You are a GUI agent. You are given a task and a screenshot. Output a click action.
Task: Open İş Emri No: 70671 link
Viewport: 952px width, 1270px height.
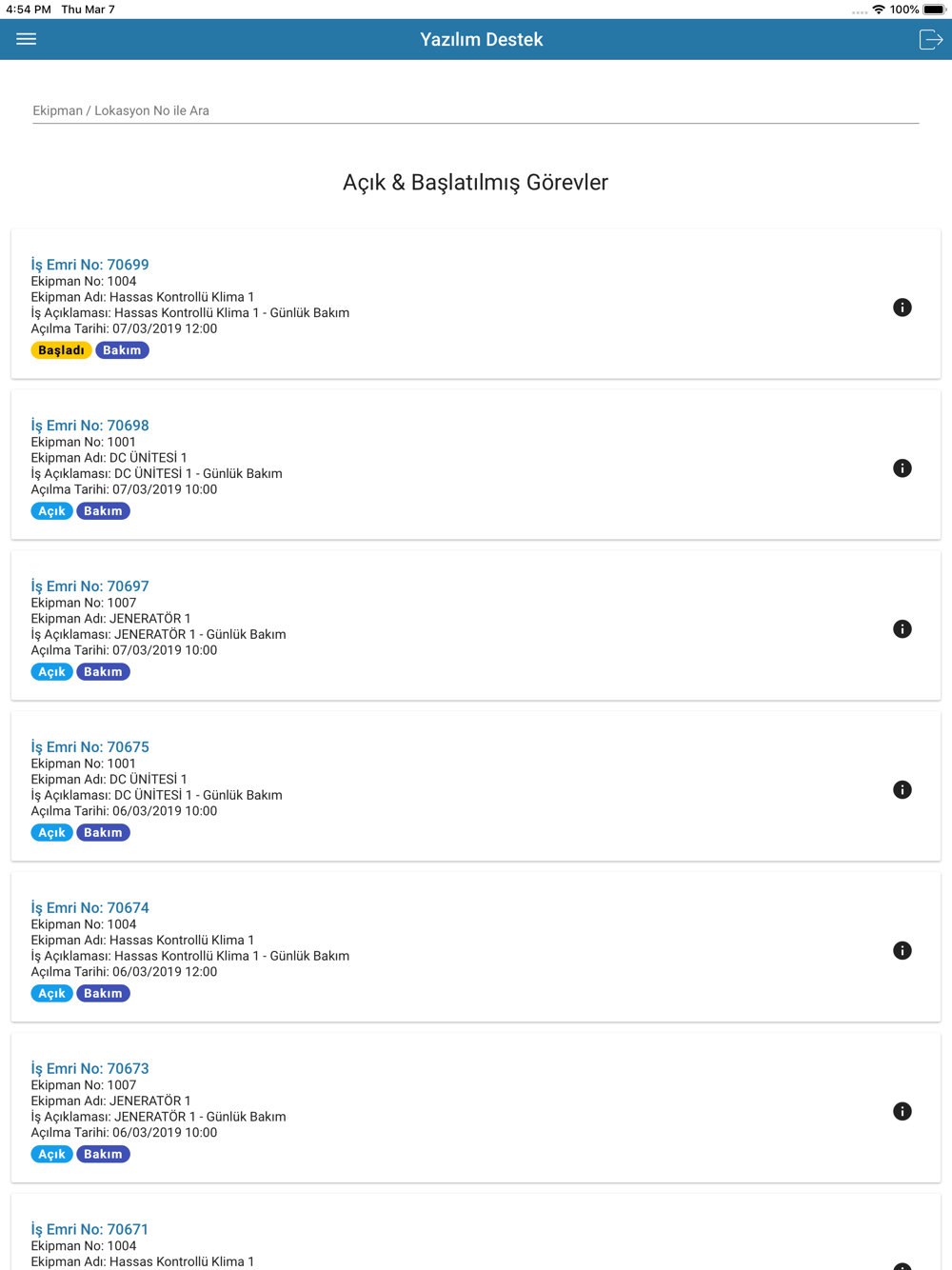[x=89, y=1230]
